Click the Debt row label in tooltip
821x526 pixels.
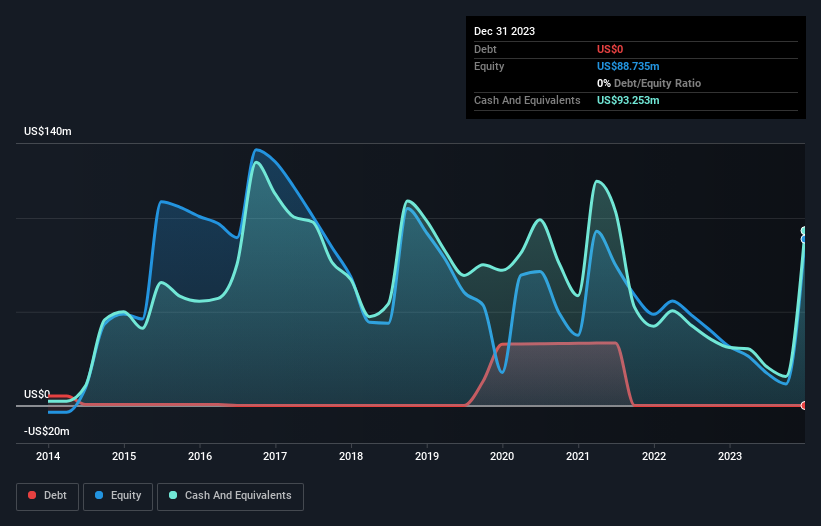[485, 49]
